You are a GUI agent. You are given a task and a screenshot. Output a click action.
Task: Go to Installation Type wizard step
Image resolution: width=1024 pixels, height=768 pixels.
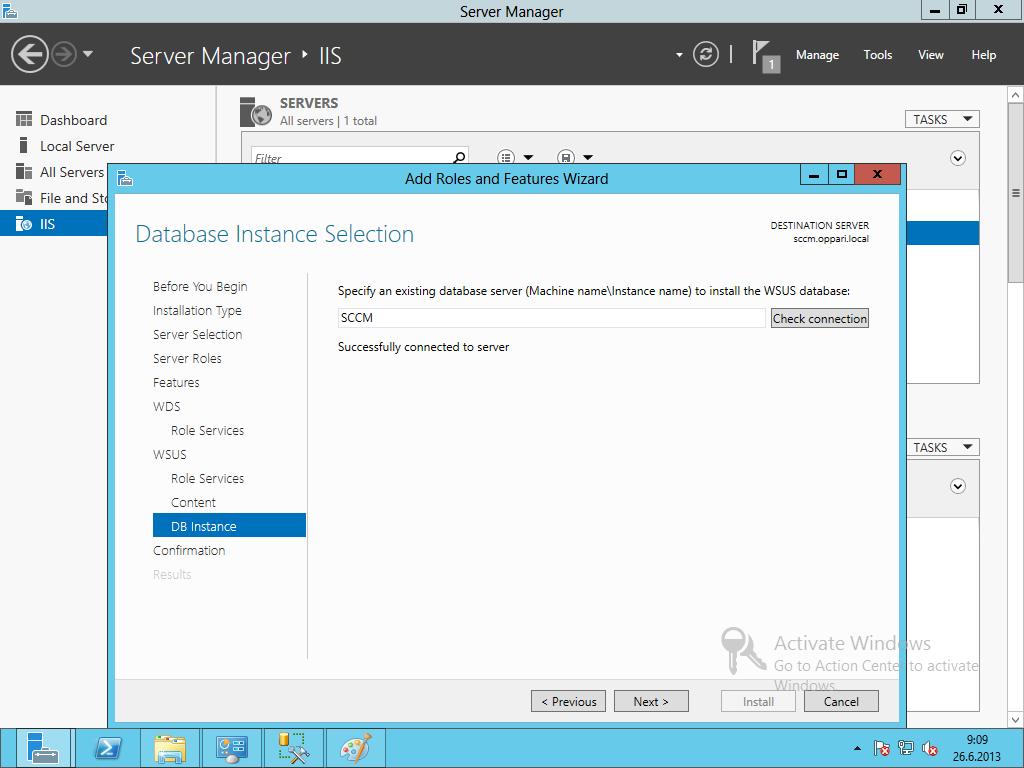[197, 311]
